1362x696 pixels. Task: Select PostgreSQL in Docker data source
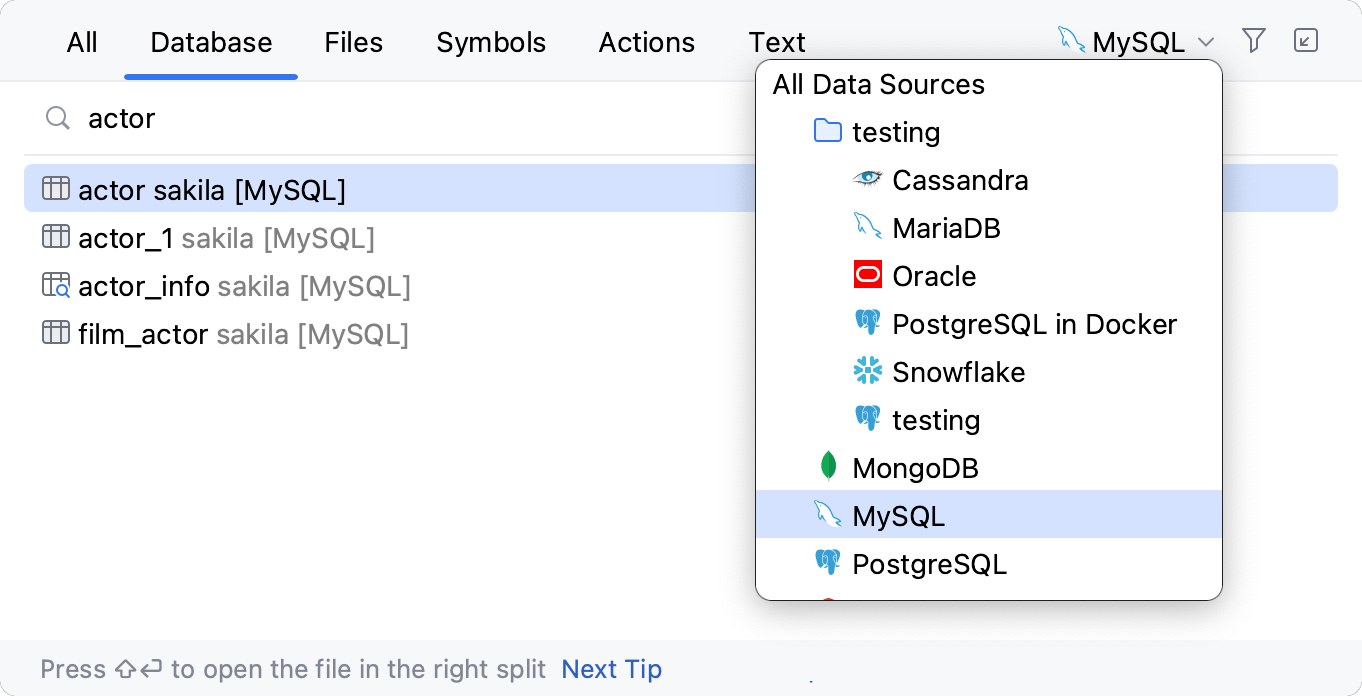click(x=1034, y=323)
